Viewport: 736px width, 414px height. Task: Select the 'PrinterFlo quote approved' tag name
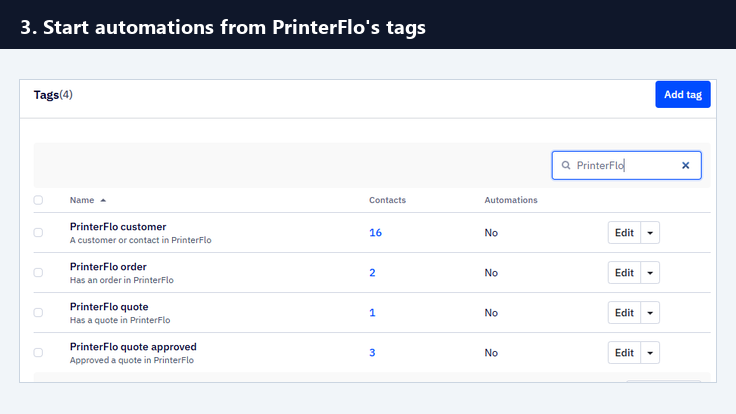(x=133, y=347)
